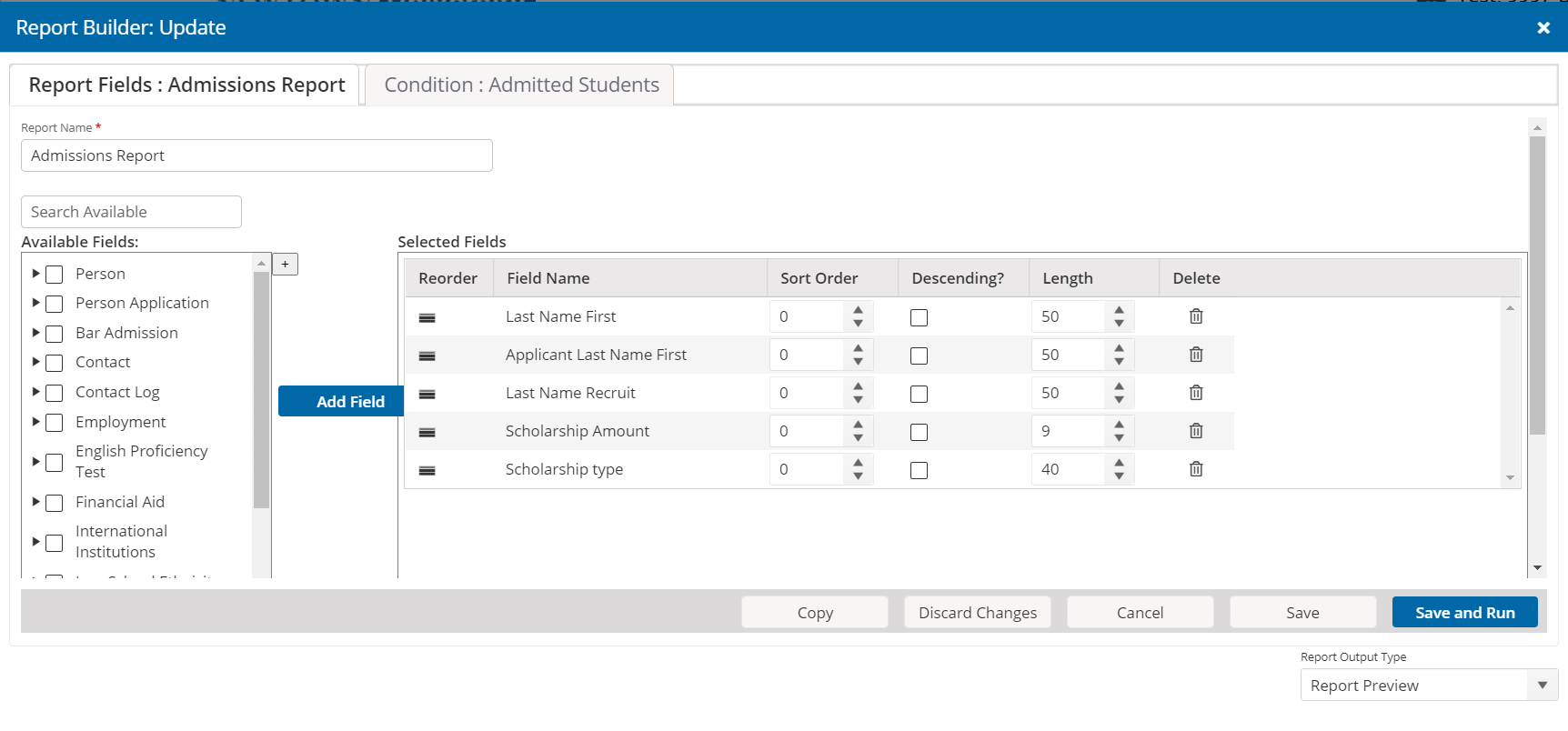1568x731 pixels.
Task: Increase Length for Last Name Recruit
Action: (x=1119, y=386)
